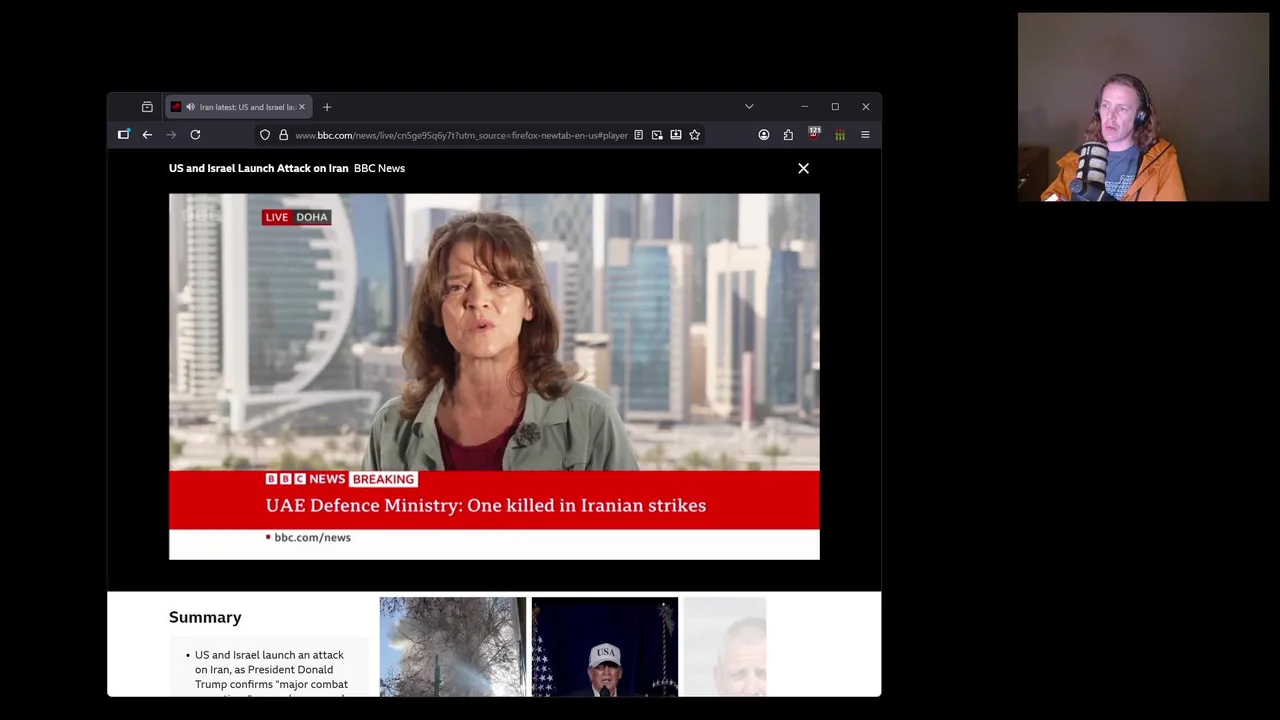1280x720 pixels.
Task: Minimize the Firefox window
Action: [804, 107]
